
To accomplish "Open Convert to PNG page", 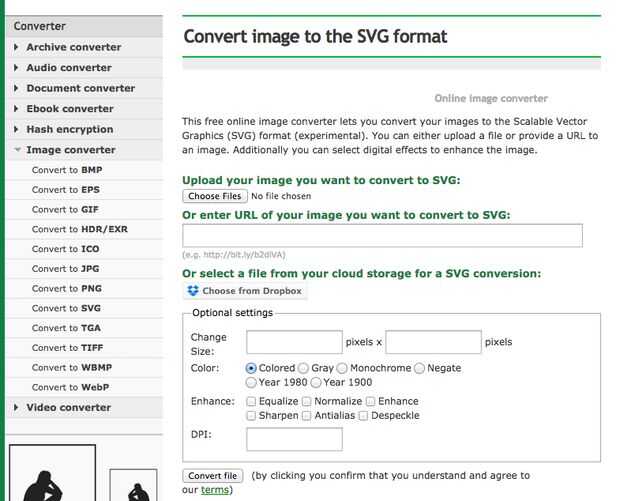I will pos(66,288).
